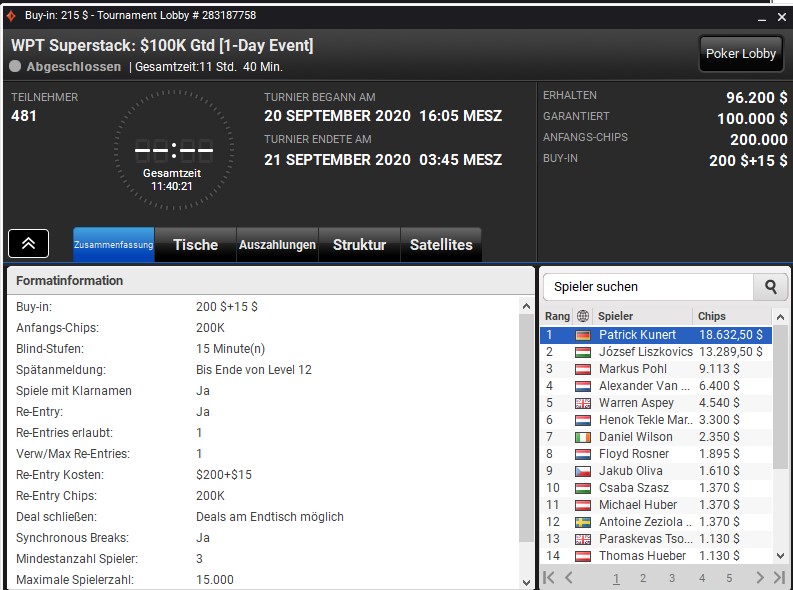Click Patrick Kunert's German flag icon
The image size is (793, 590).
click(x=583, y=335)
